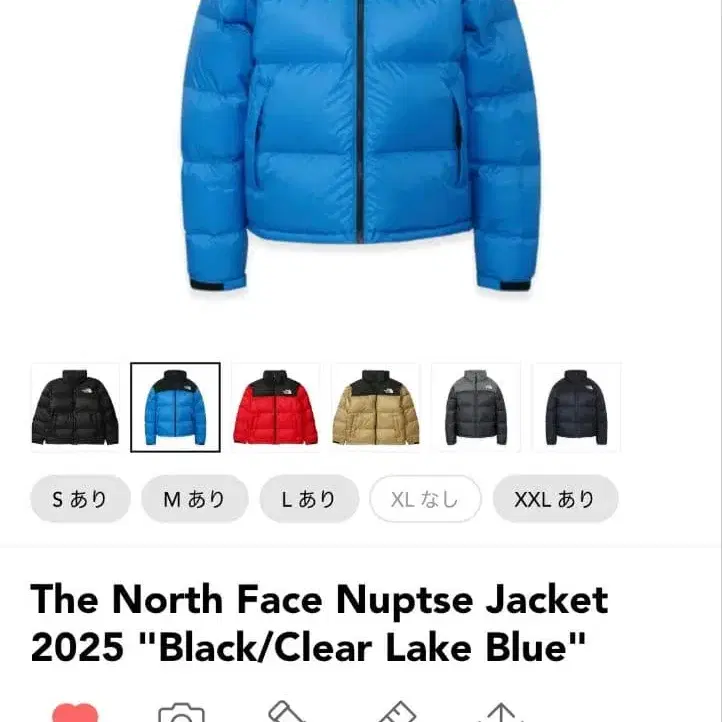Open the camera icon below title
The image size is (722, 722).
(x=181, y=712)
